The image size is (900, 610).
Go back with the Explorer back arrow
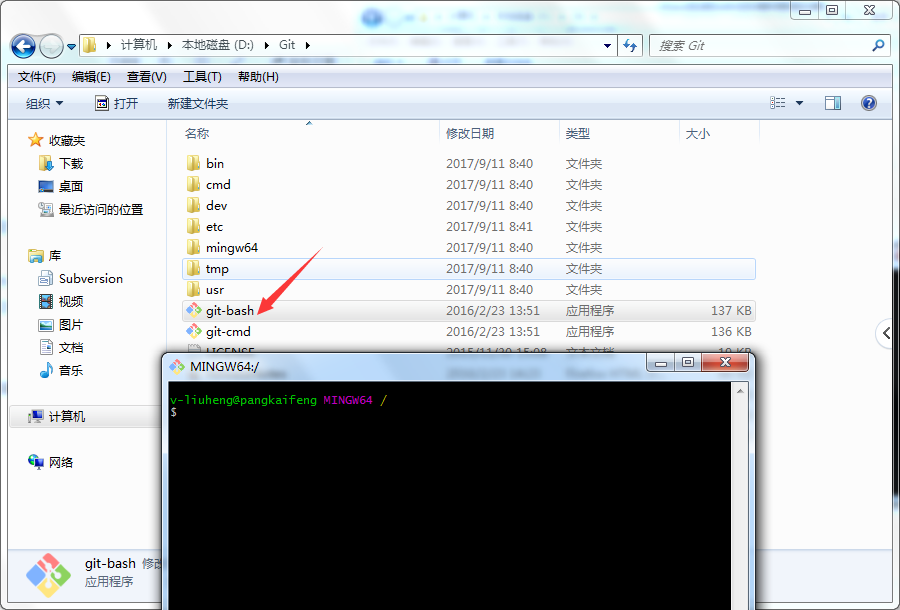pos(24,46)
